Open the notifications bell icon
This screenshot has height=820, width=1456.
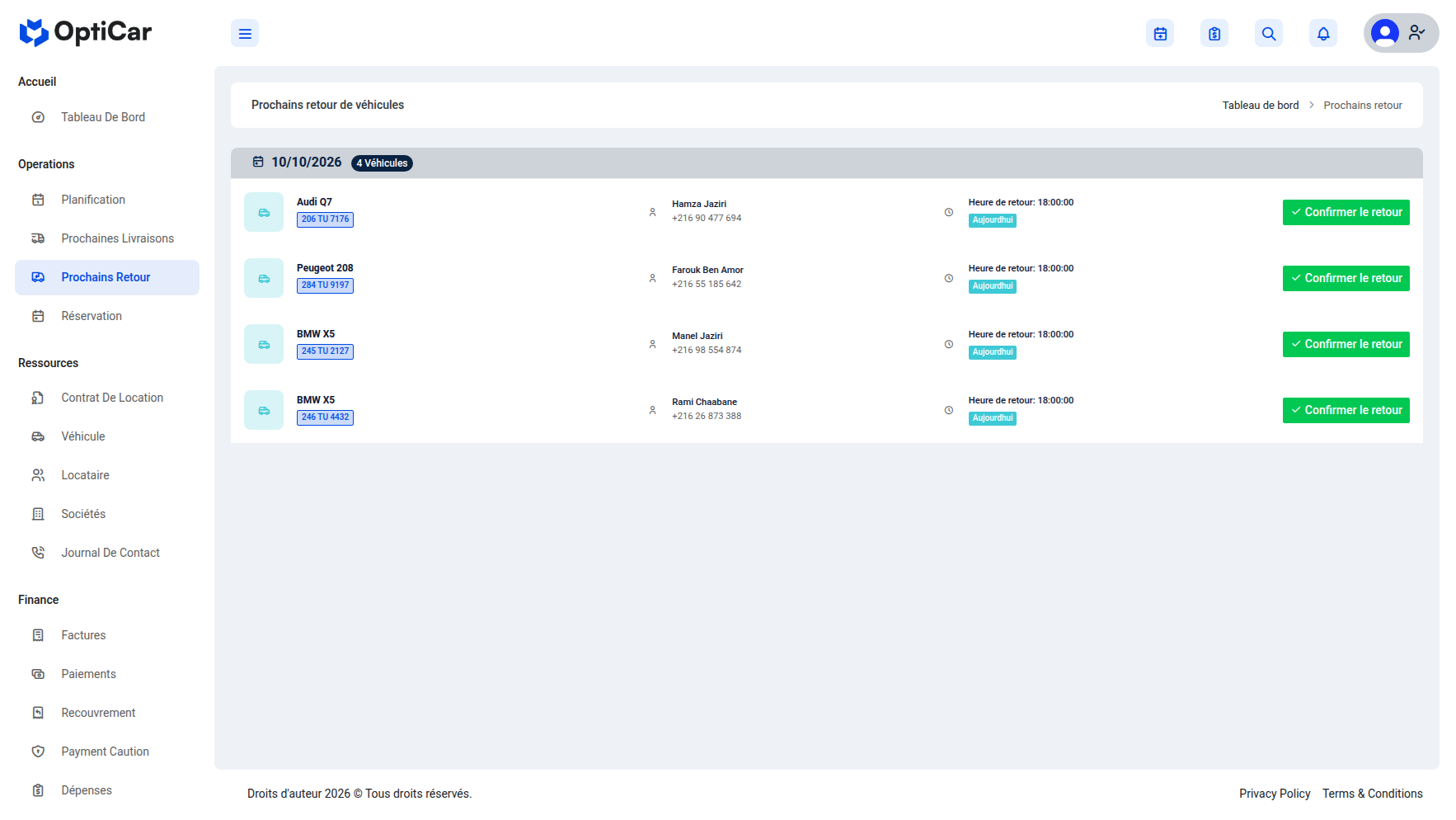[x=1323, y=34]
